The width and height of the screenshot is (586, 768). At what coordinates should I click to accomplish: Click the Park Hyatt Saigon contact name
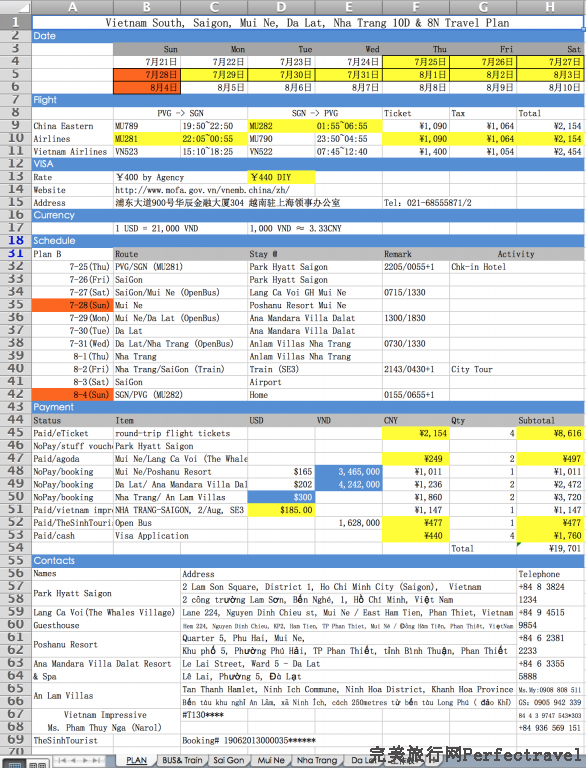[x=106, y=593]
